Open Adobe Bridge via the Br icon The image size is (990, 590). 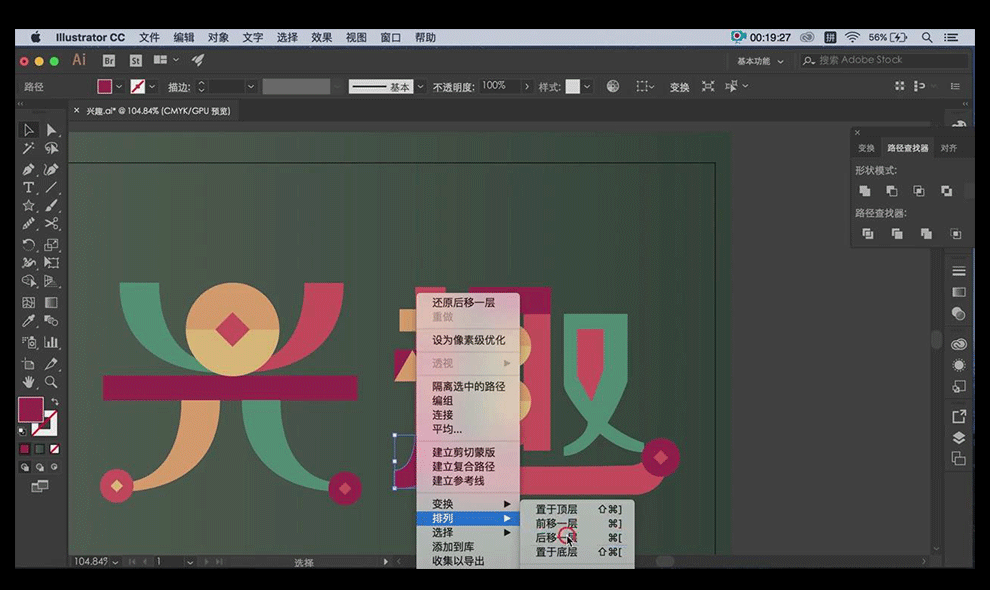(109, 61)
